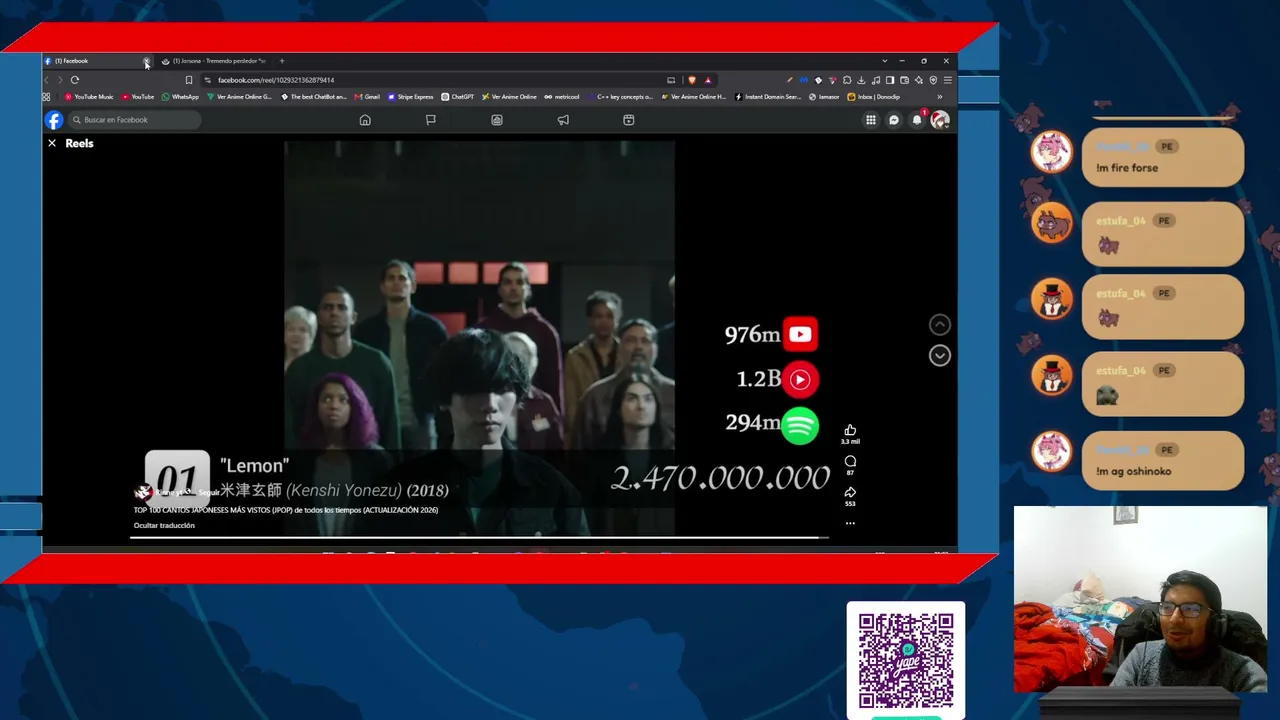Screen dimensions: 1280x720
Task: Click Seguir to follow the reel author
Action: click(x=209, y=493)
